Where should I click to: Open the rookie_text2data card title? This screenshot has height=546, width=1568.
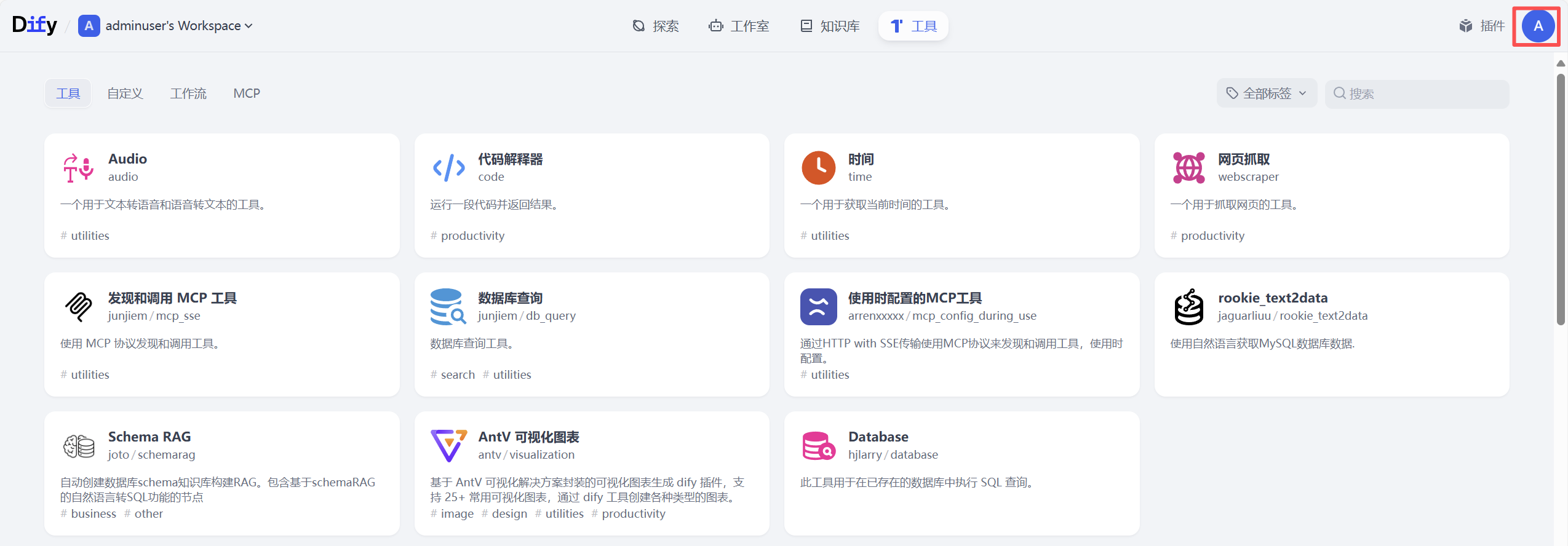point(1273,298)
